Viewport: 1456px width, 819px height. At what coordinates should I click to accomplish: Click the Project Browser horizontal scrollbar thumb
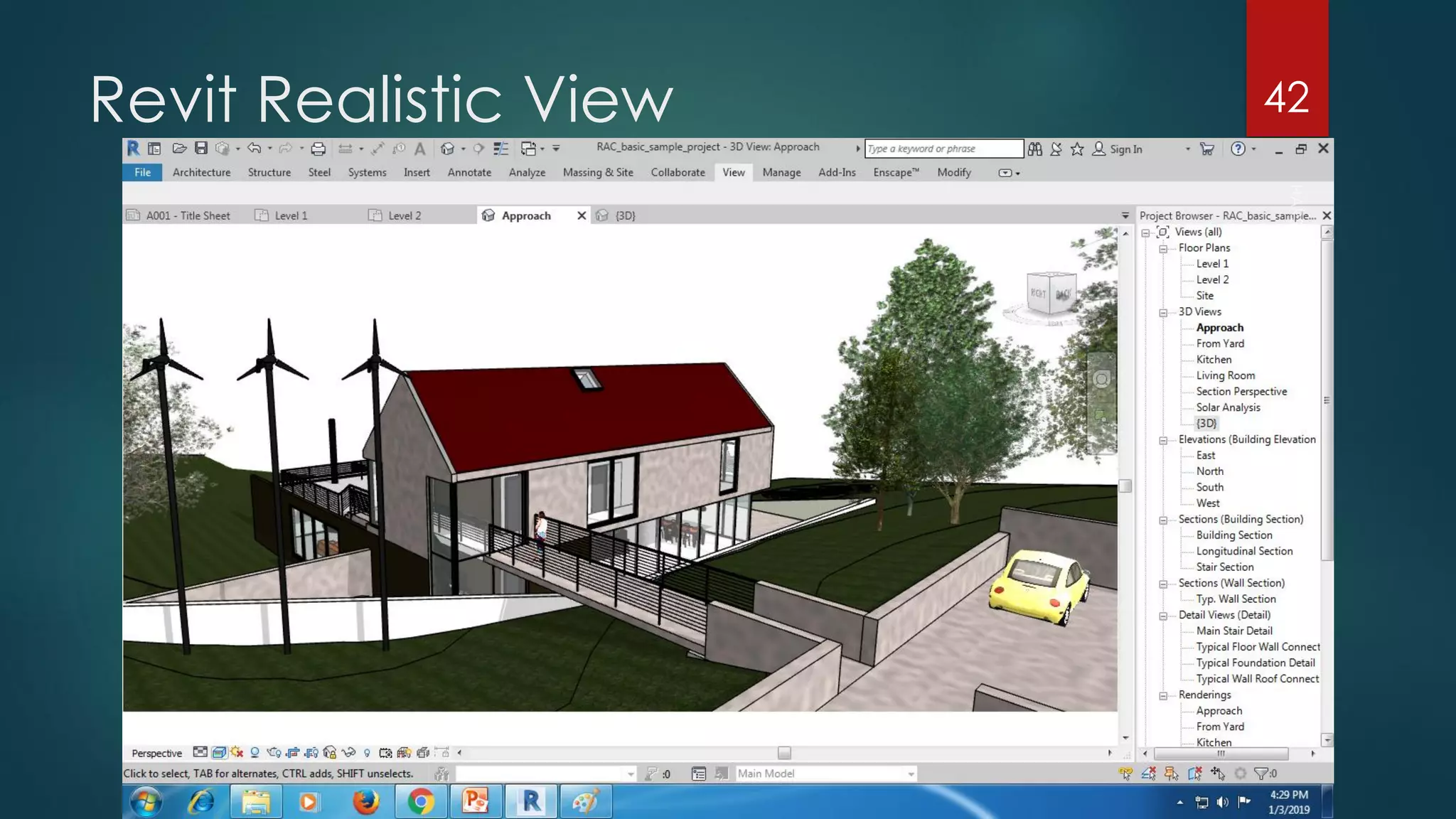(x=1221, y=754)
